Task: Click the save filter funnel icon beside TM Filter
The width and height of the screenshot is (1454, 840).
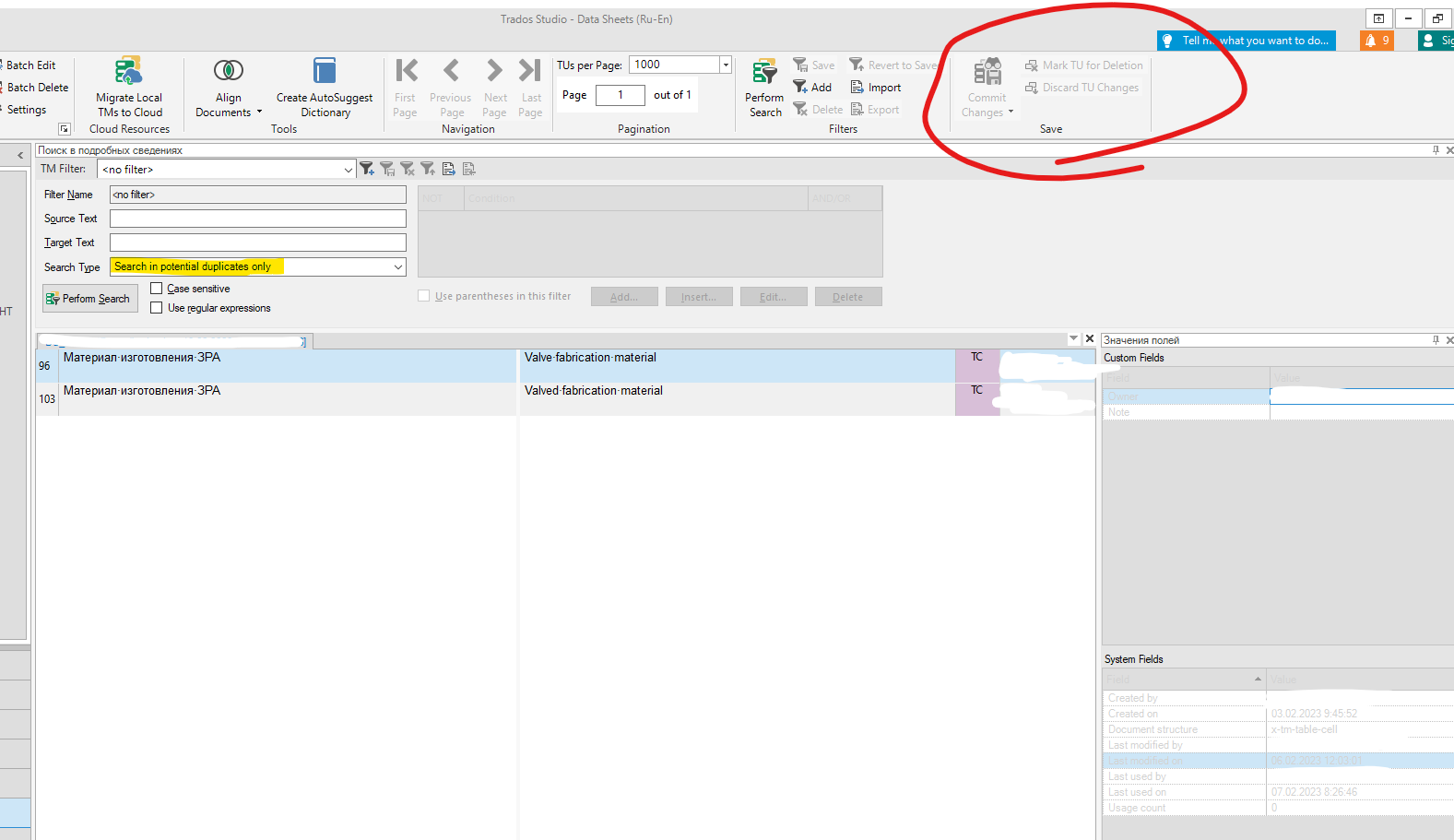Action: [387, 169]
